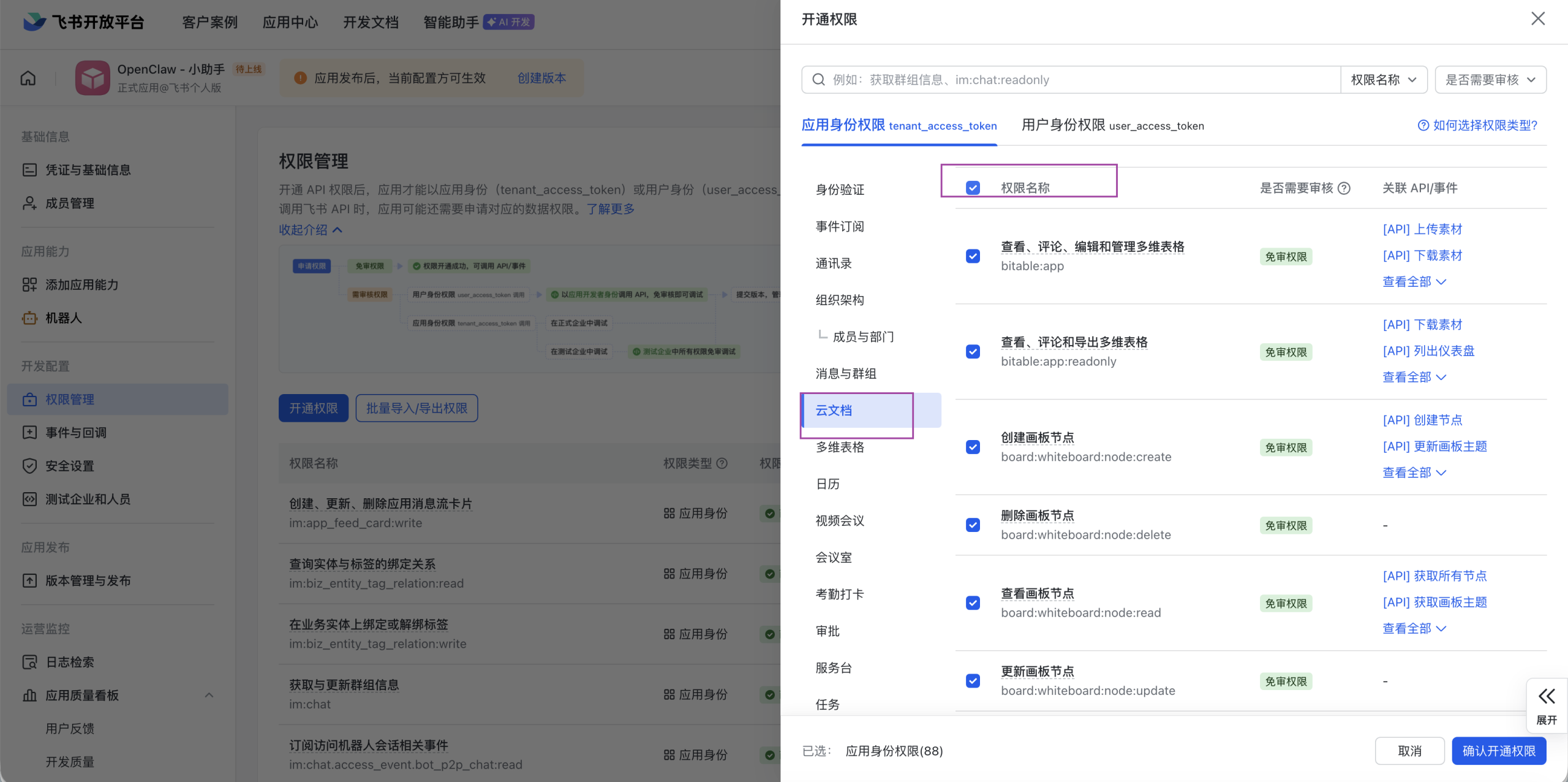Disable the board:whiteboard:node:delete permission checkbox
Screen dimensions: 1568x782
[973, 525]
